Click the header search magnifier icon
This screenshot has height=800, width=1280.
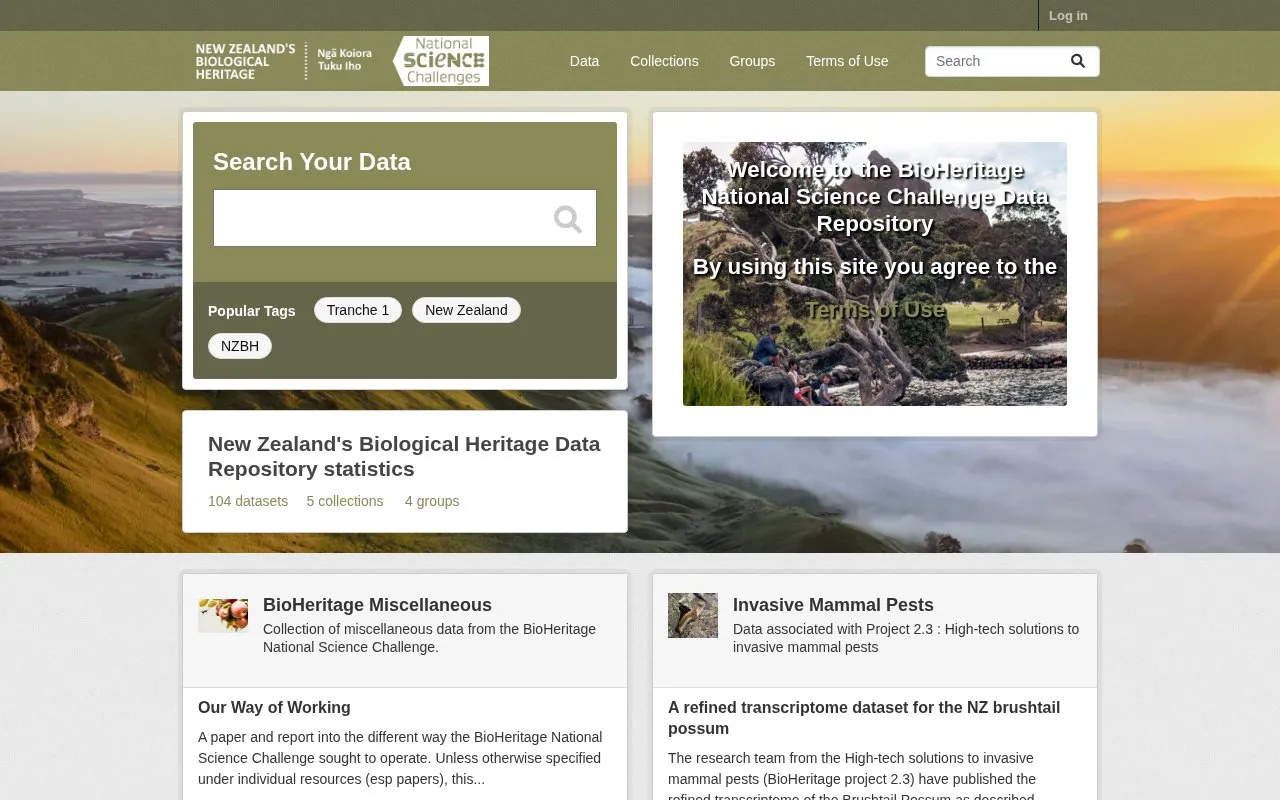[x=1077, y=61]
